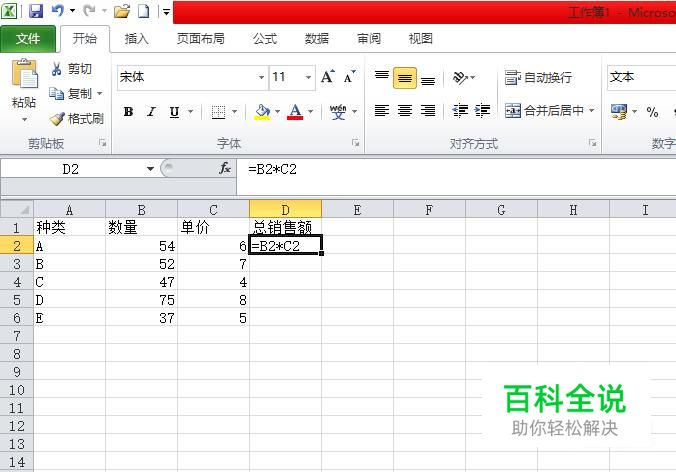The height and width of the screenshot is (472, 676).
Task: Click the fx insert function icon
Action: click(x=225, y=168)
